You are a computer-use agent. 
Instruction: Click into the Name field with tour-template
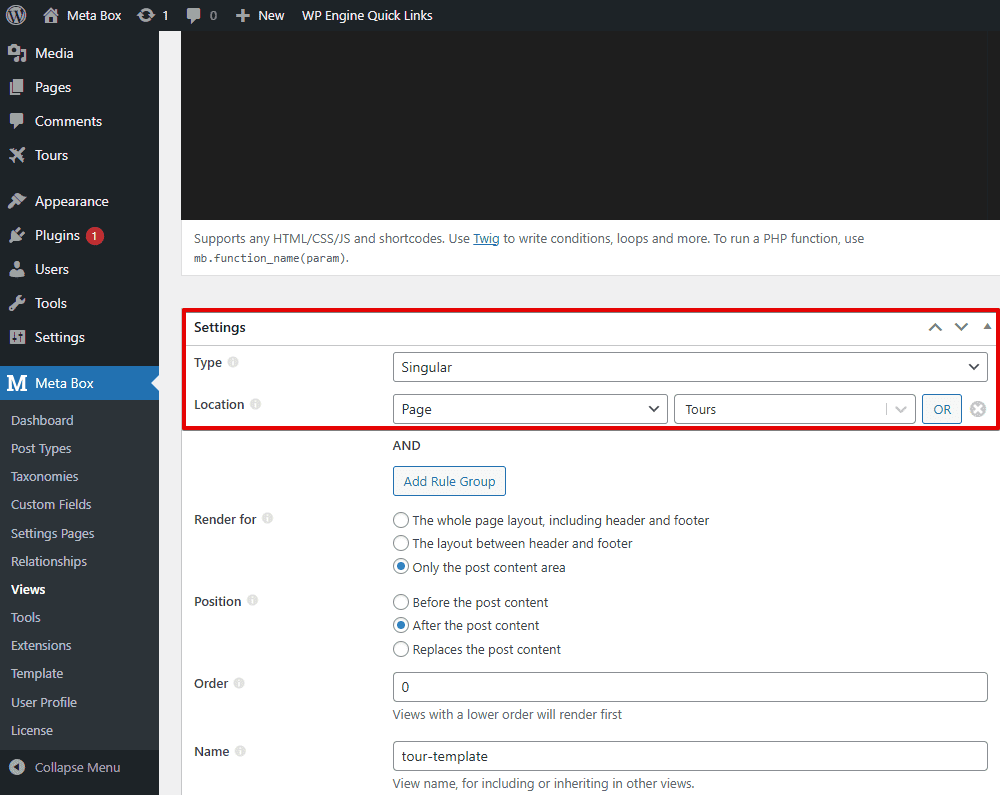(x=689, y=755)
